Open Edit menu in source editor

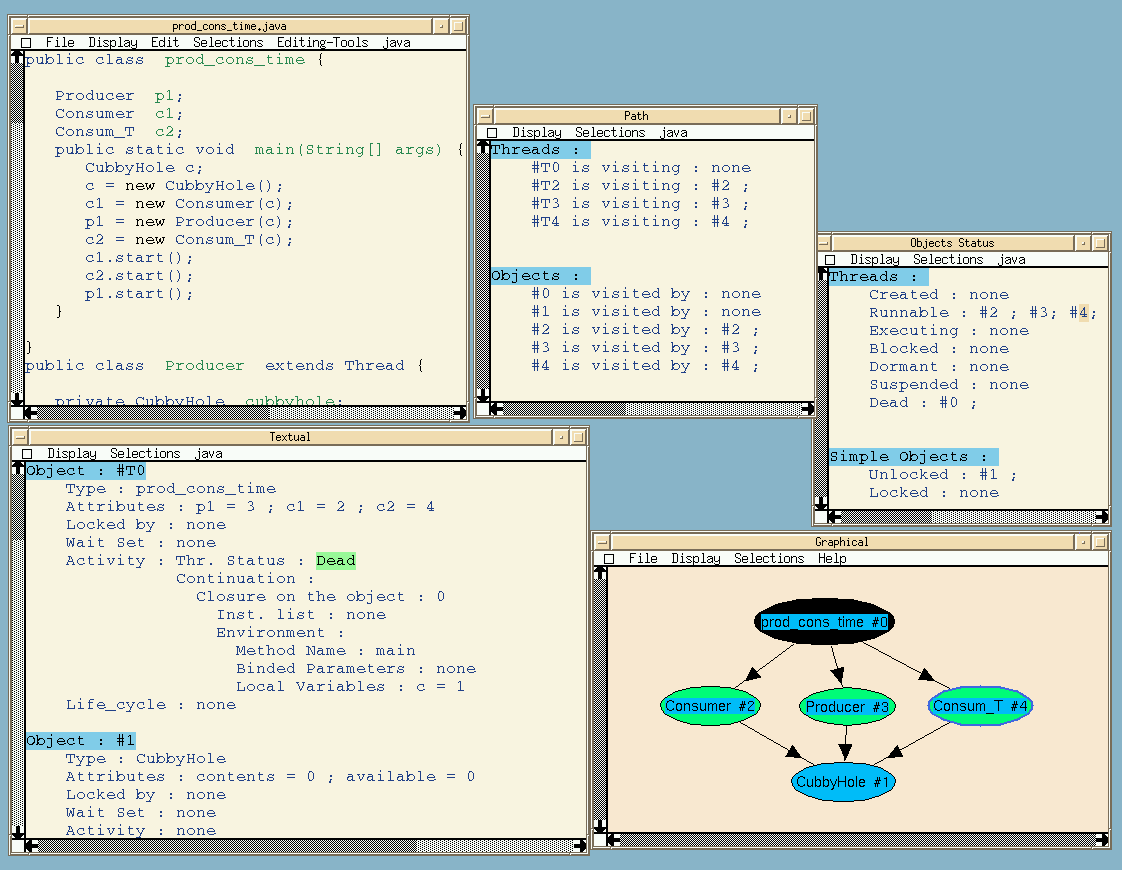click(165, 42)
